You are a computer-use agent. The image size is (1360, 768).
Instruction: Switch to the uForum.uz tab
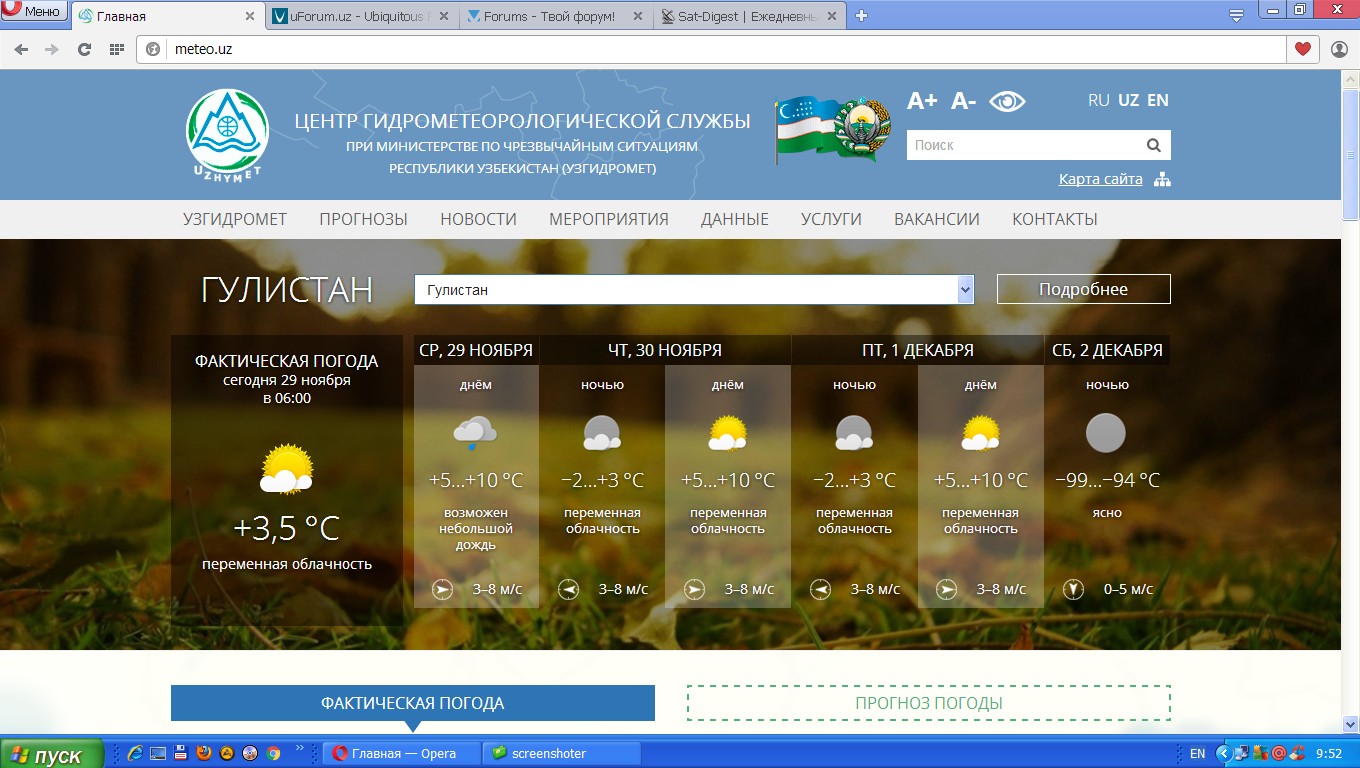[x=360, y=16]
